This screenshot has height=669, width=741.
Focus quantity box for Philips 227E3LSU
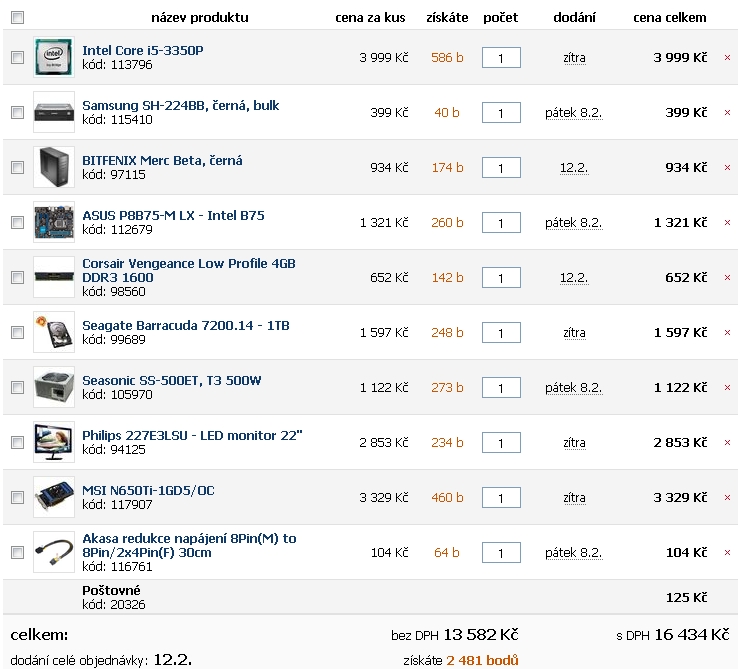(x=501, y=443)
